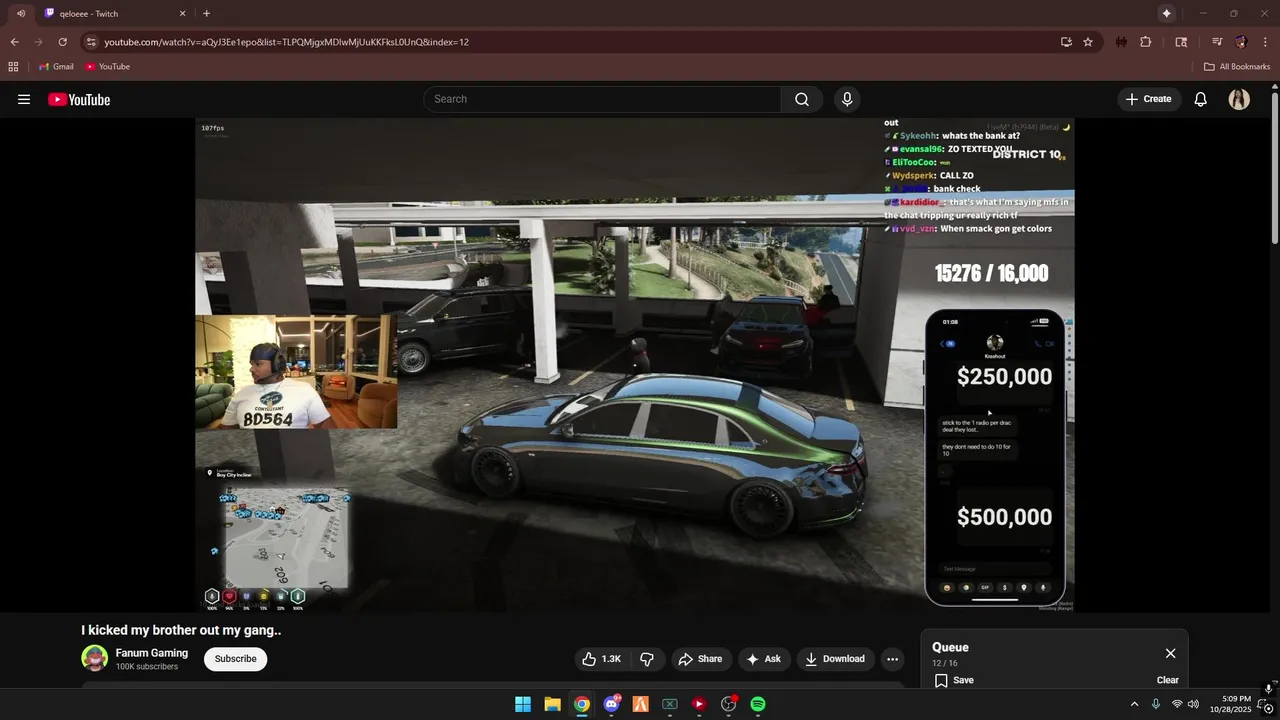This screenshot has width=1280, height=720.
Task: Open the YouTube notifications bell
Action: point(1201,99)
